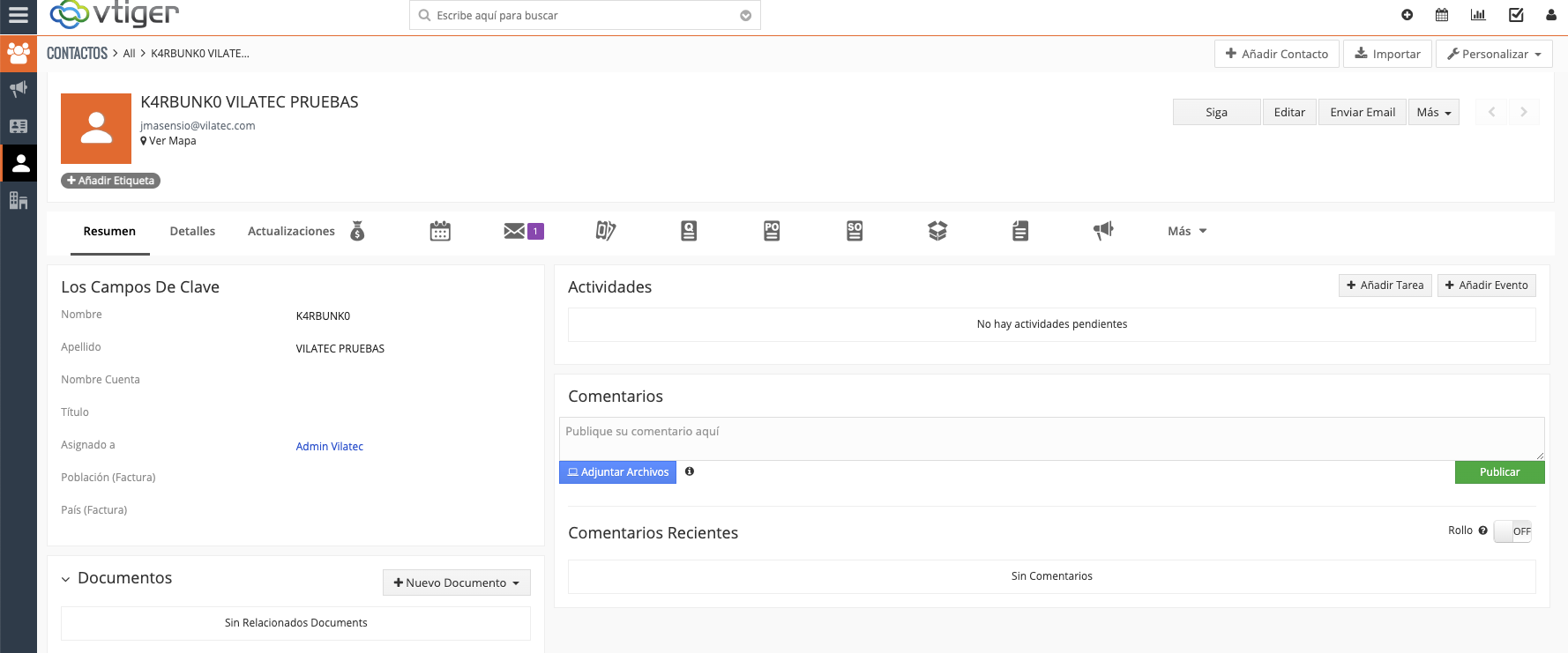This screenshot has height=653, width=1568.
Task: Click the quick create plus icon
Action: coord(1407,15)
